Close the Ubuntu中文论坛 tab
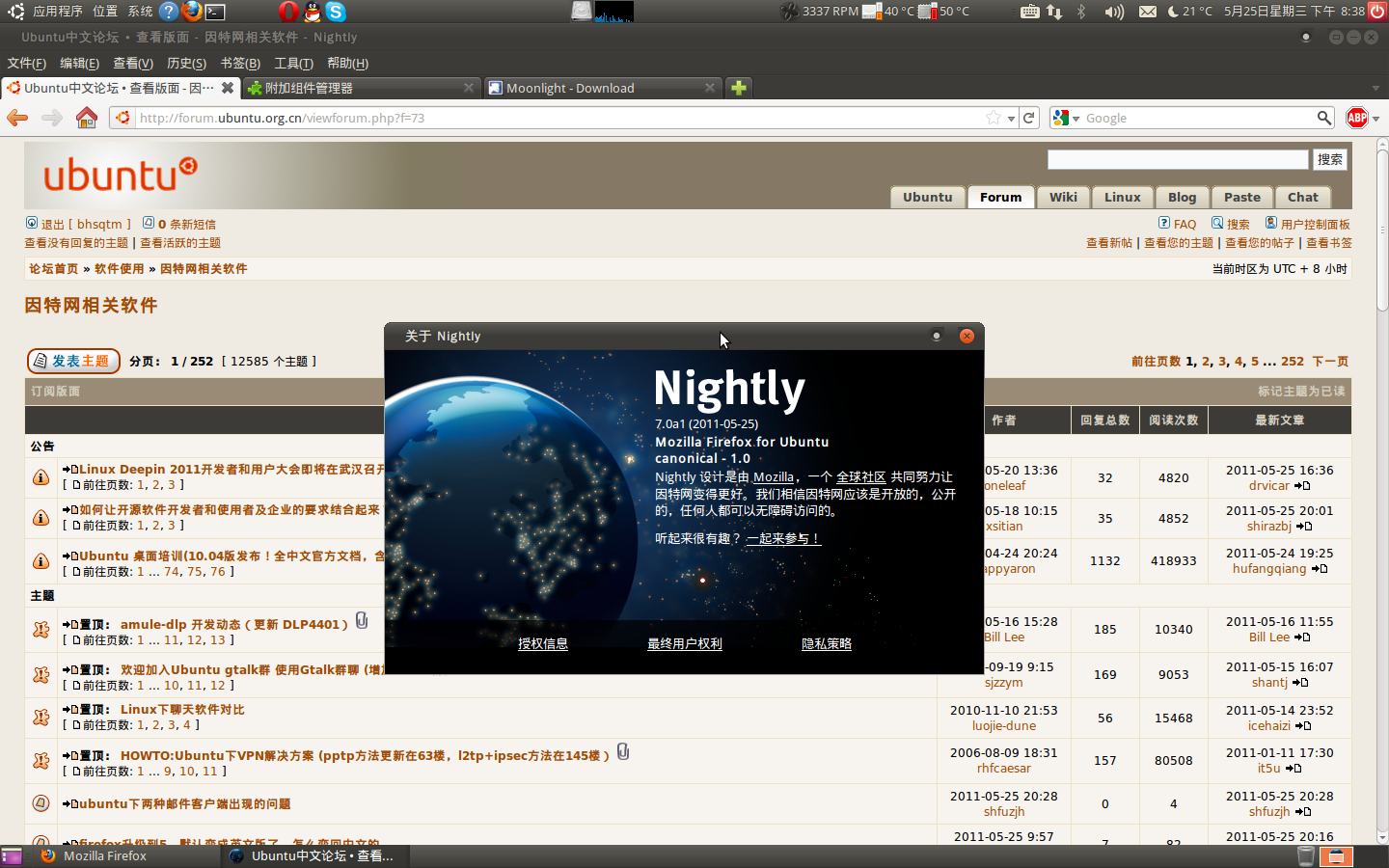1389x868 pixels. point(228,88)
